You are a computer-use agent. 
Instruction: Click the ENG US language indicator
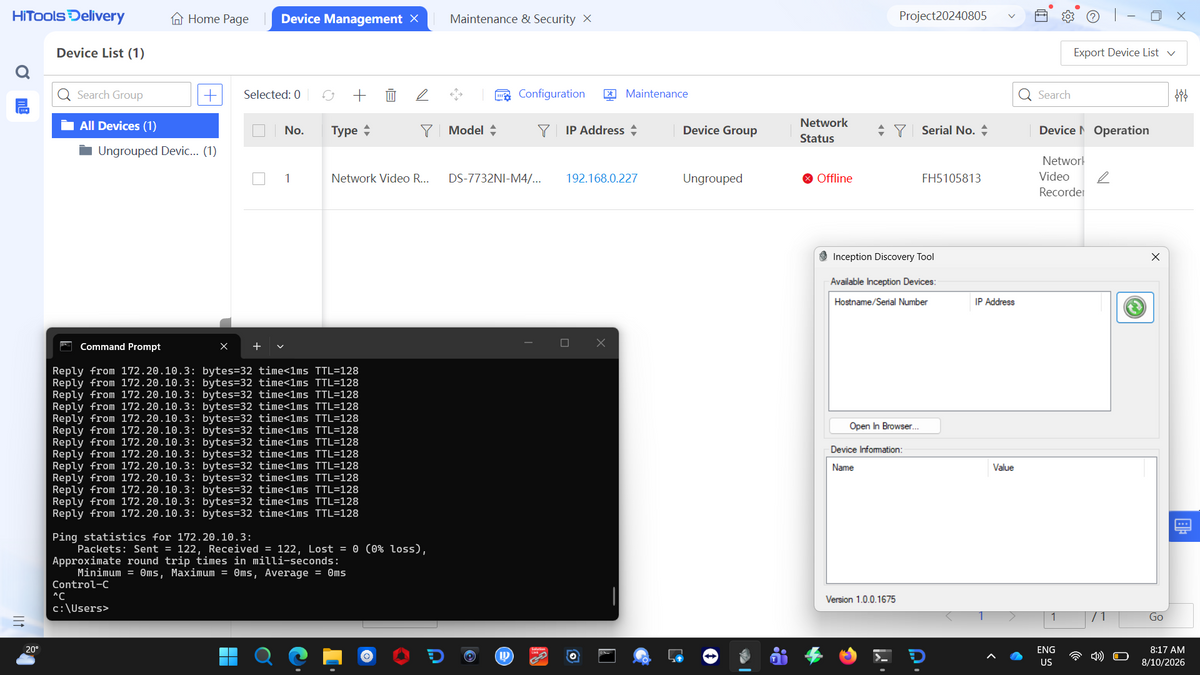coord(1046,656)
